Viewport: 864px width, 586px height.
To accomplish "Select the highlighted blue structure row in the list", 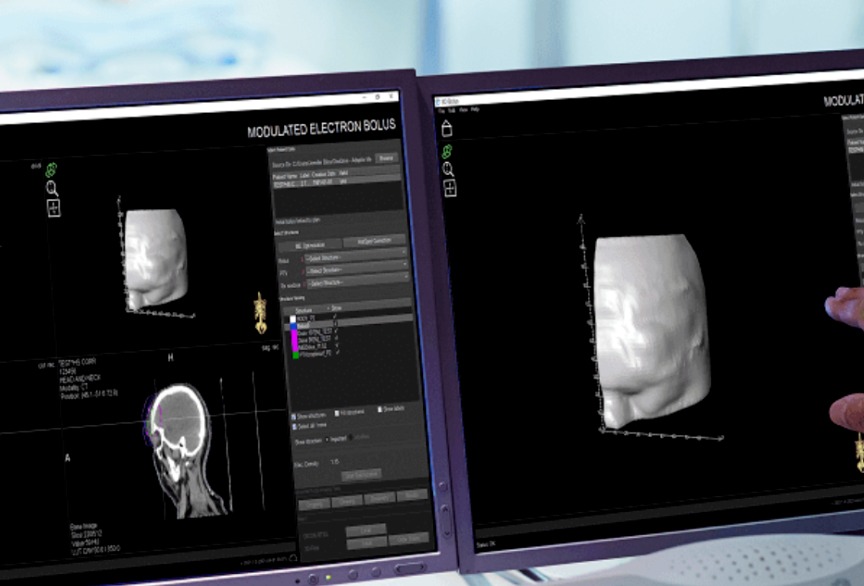I will [x=349, y=324].
